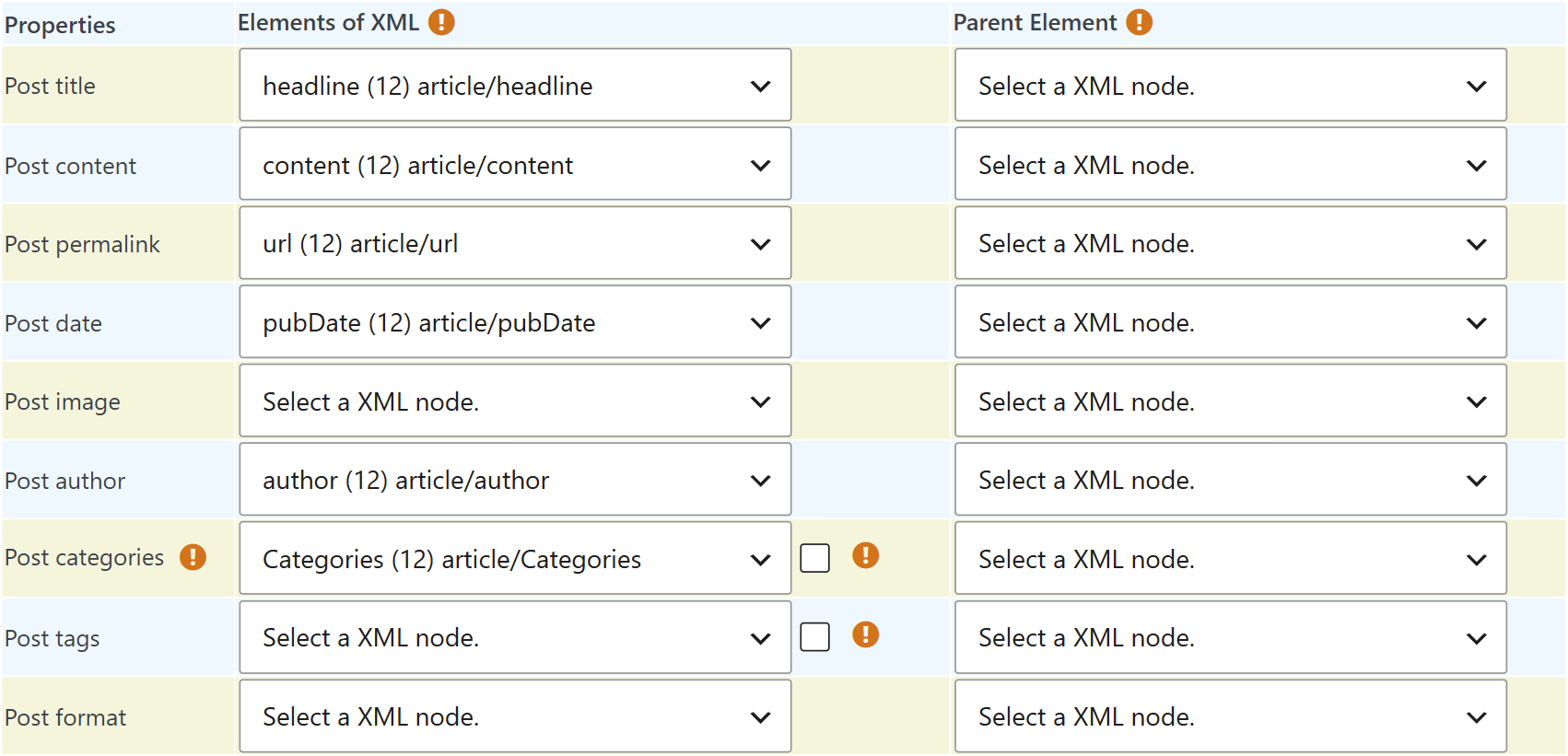
Task: Click the Post author property label
Action: (64, 482)
